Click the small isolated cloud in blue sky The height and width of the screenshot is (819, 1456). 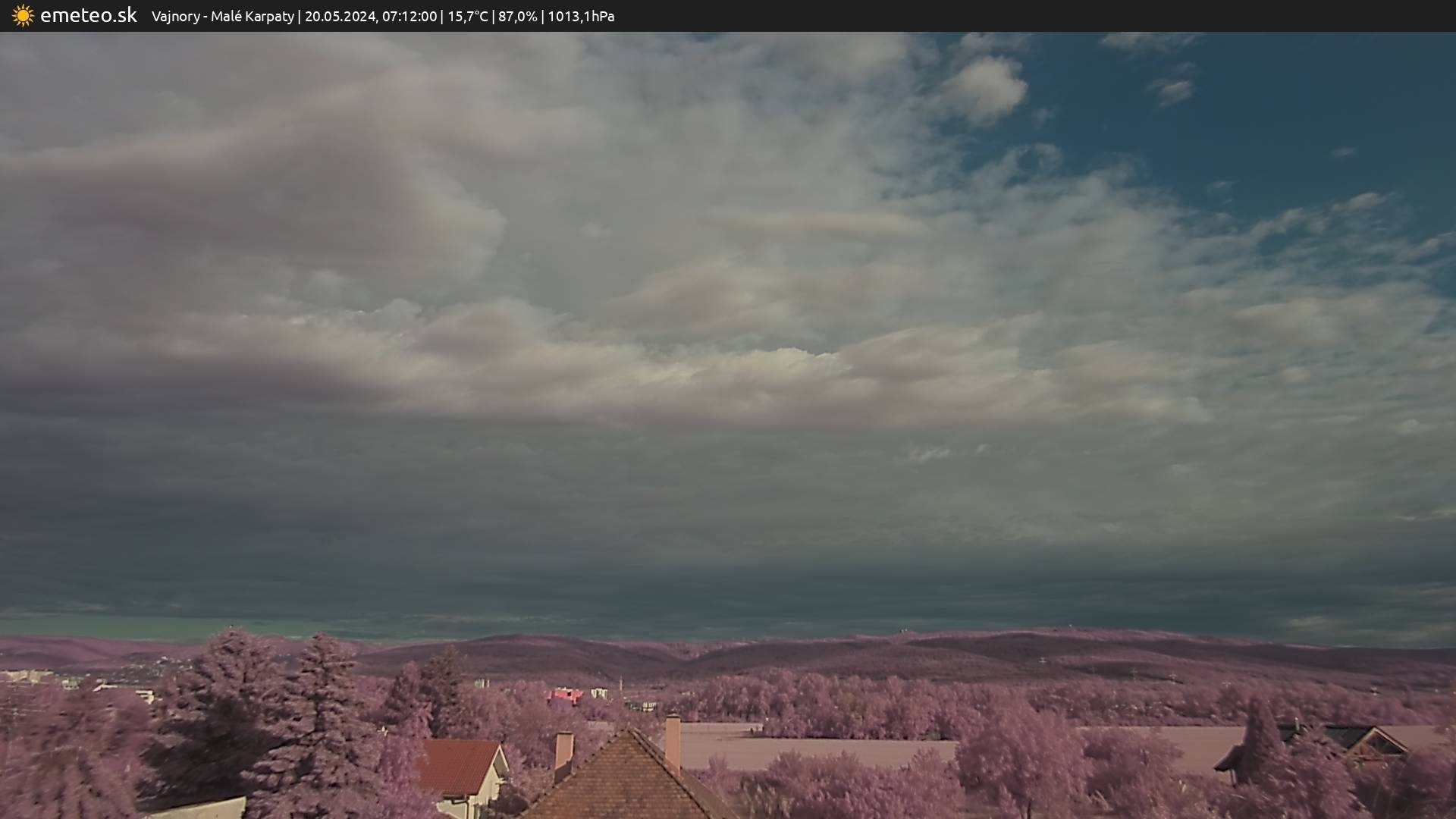[x=1172, y=91]
